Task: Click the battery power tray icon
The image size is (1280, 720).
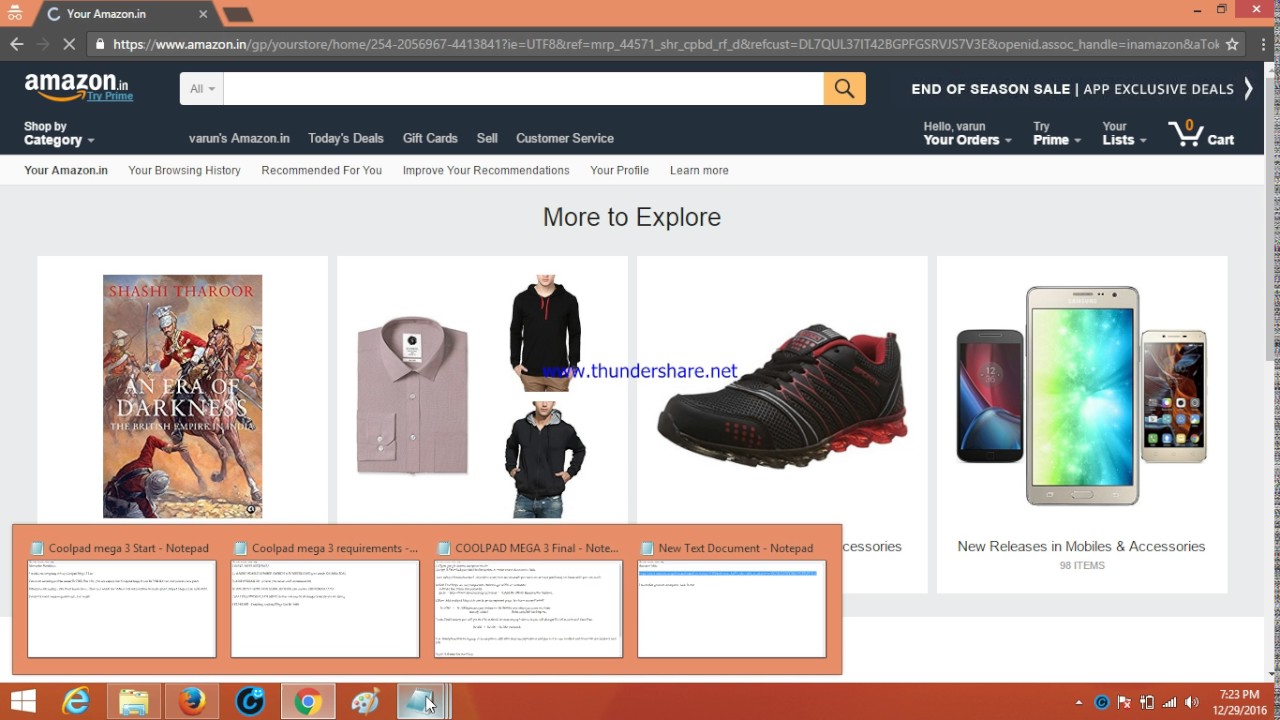Action: (1147, 702)
